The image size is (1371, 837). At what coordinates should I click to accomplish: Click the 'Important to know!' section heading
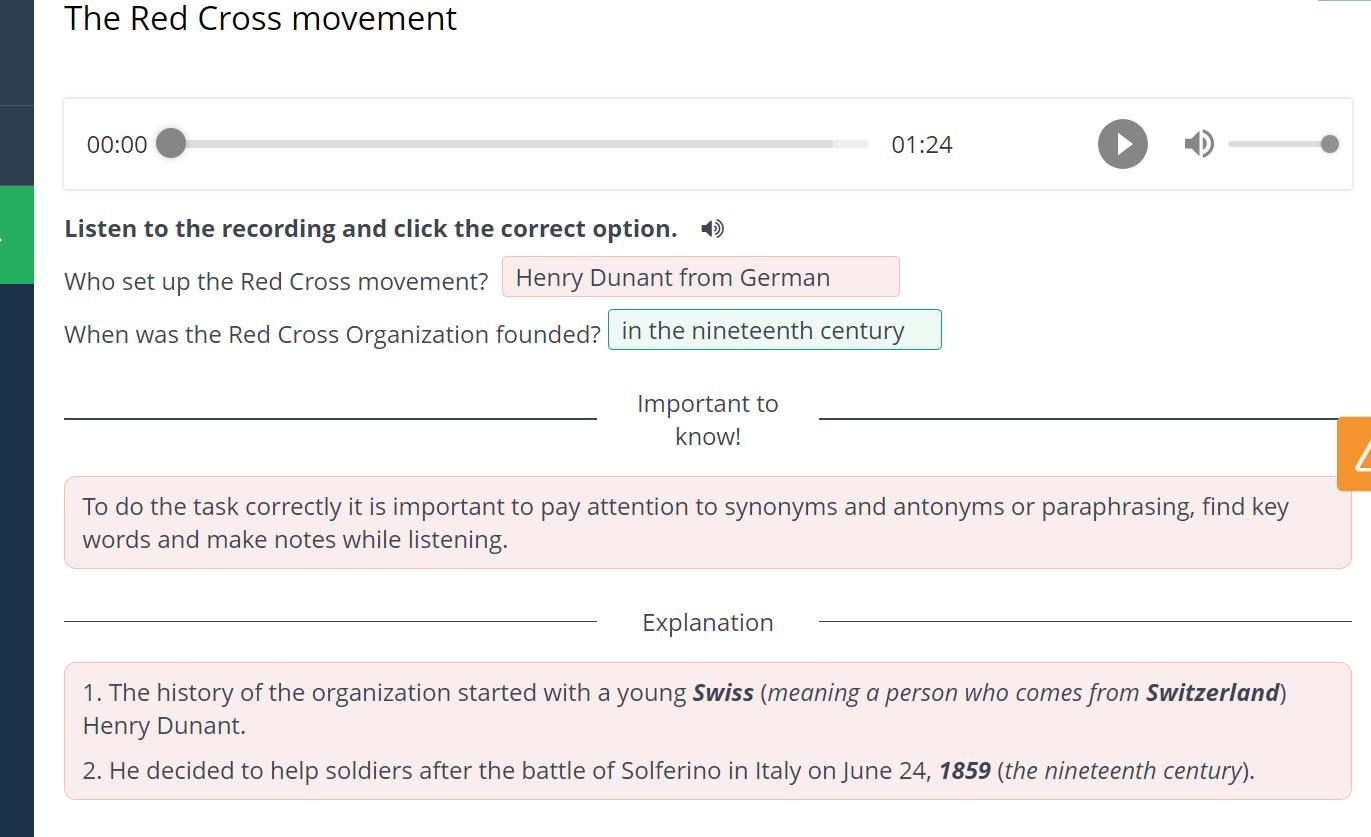[707, 419]
